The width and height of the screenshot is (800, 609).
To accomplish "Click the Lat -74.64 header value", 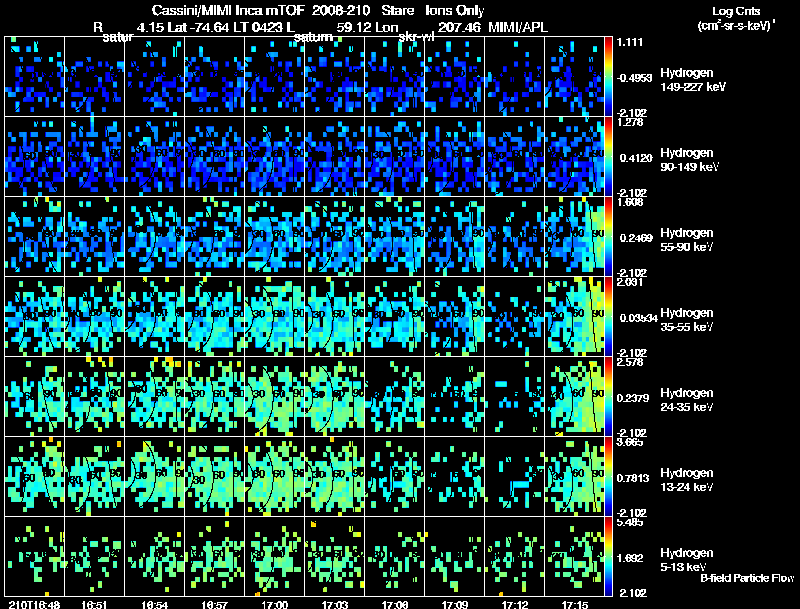I will pyautogui.click(x=198, y=27).
